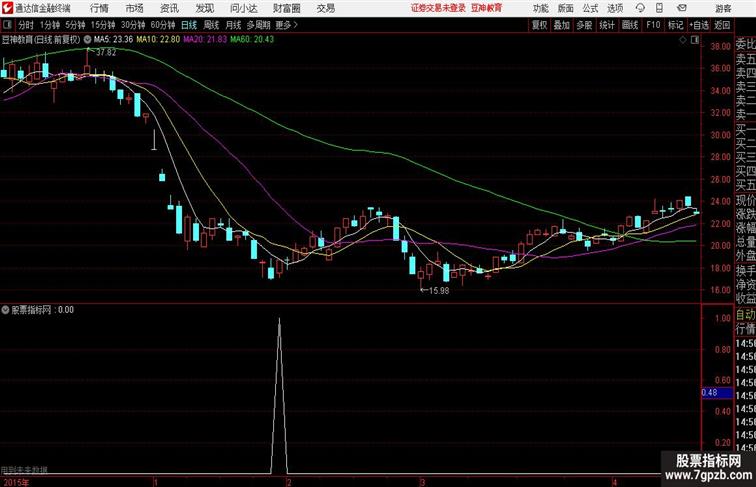Open the 市场 menu
This screenshot has width=756, height=487.
(135, 8)
